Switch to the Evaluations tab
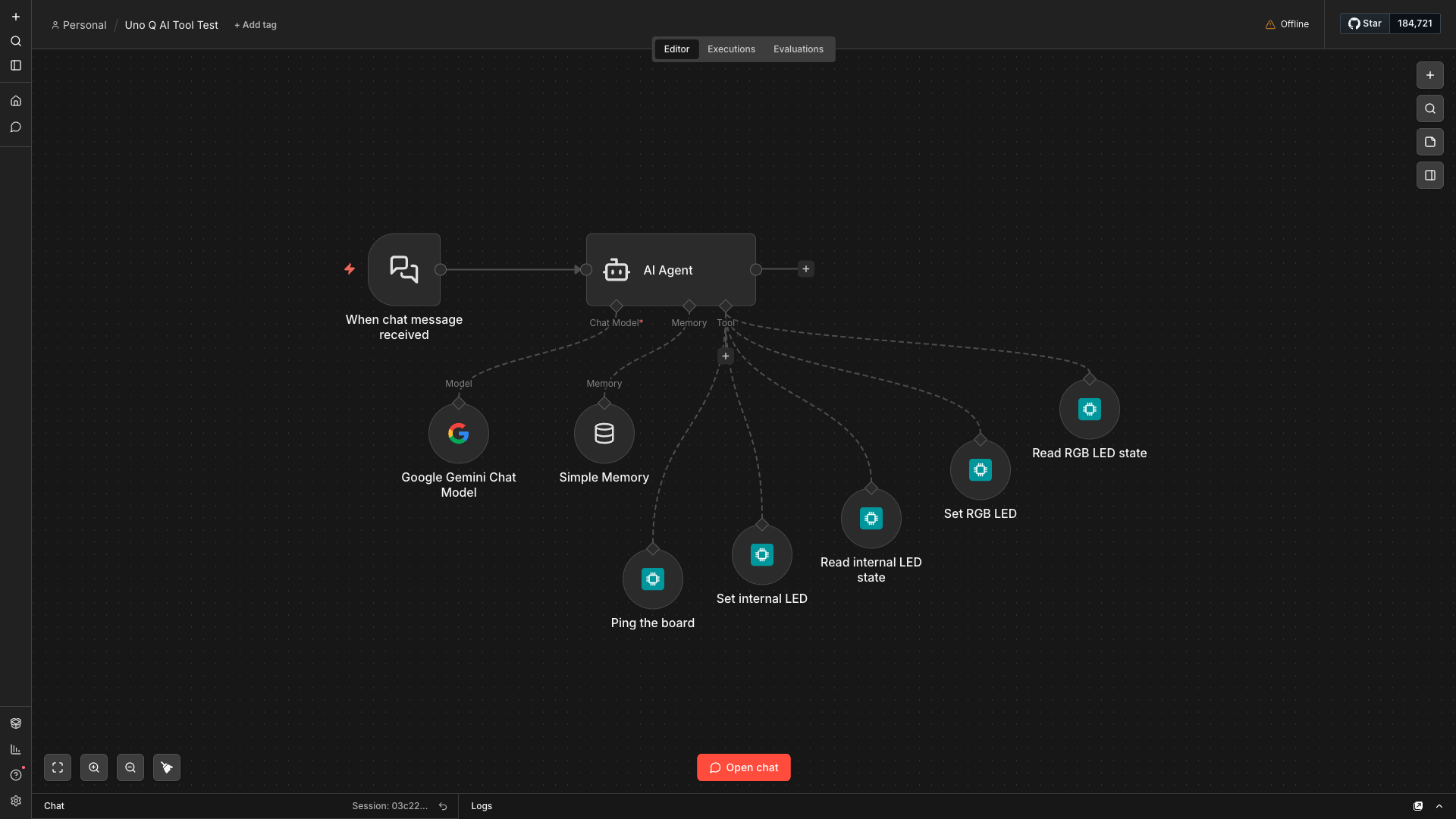 point(798,49)
